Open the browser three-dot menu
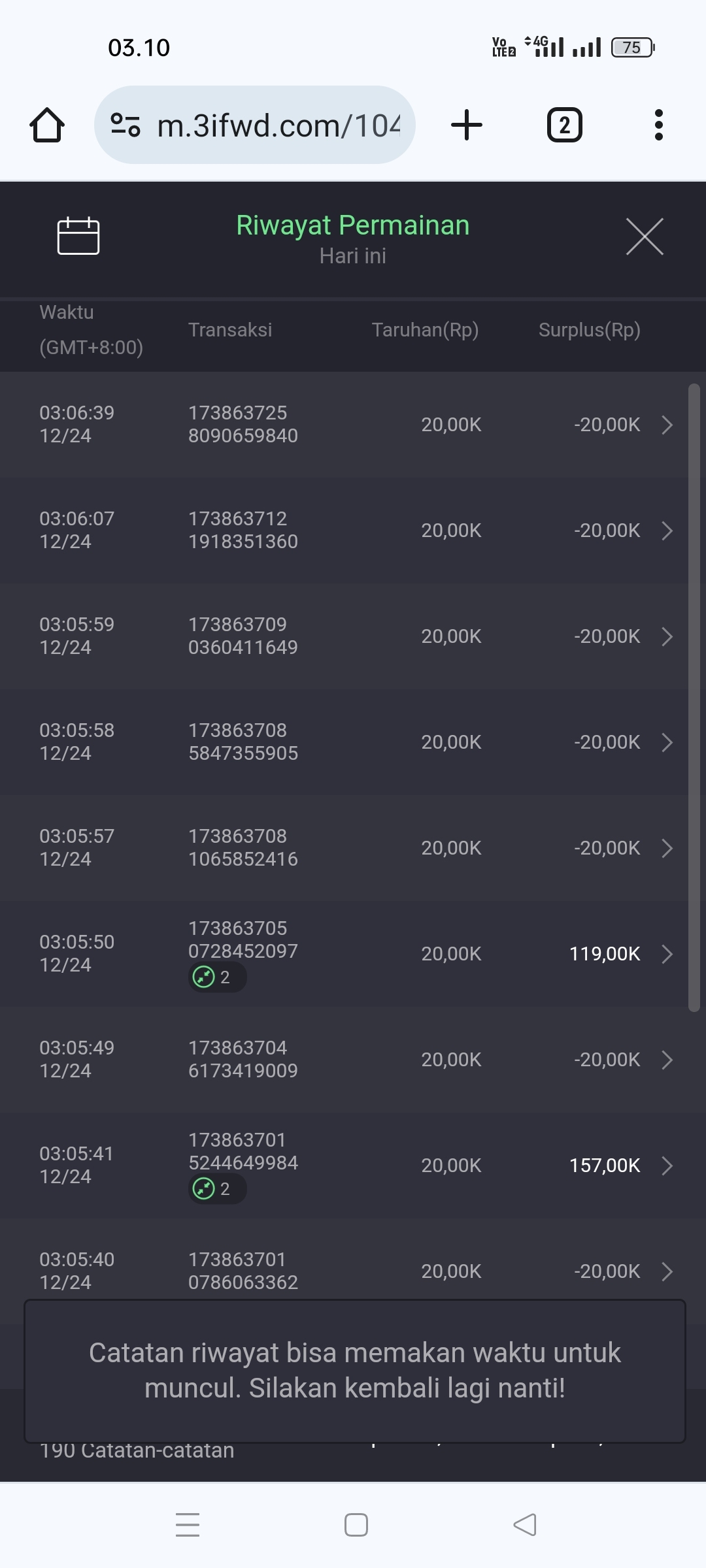Screen dimensions: 706x1568 658,125
